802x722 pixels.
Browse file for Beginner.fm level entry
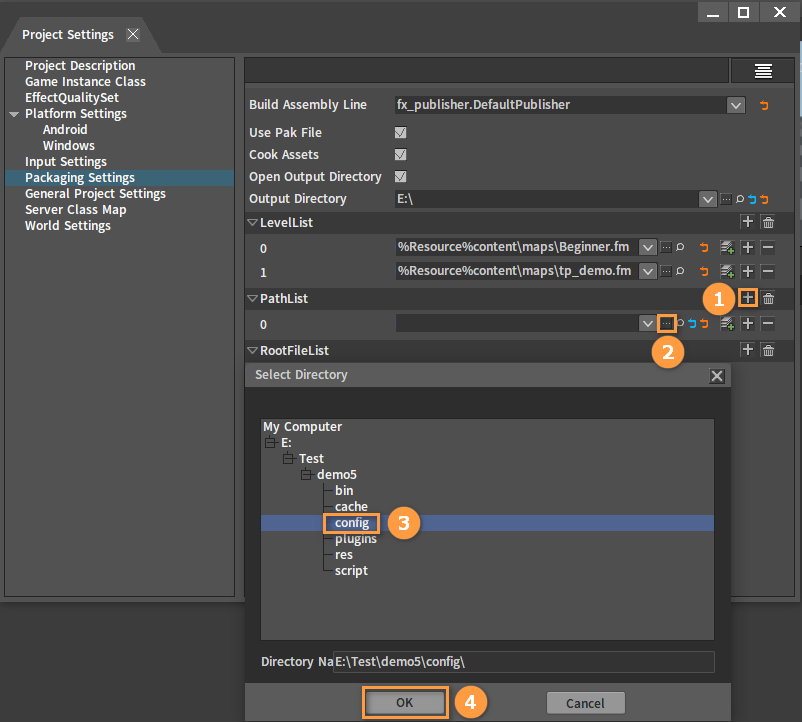[x=666, y=247]
